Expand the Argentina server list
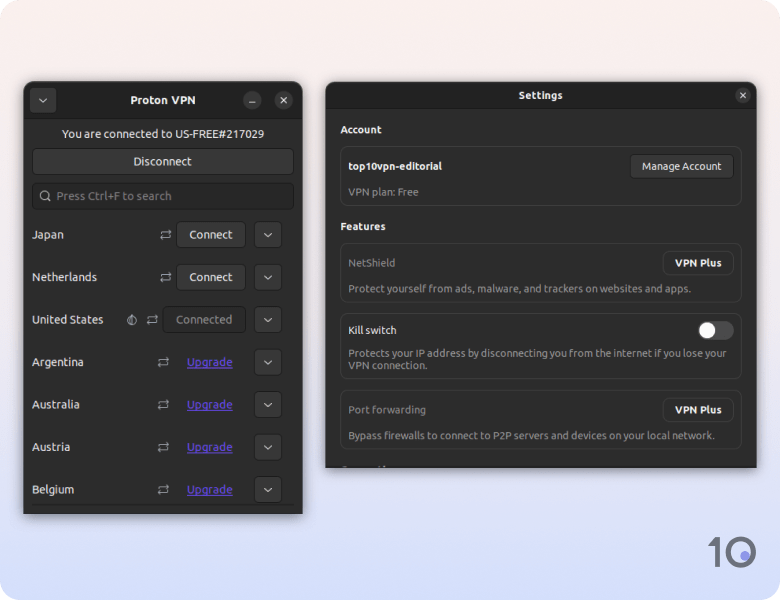Viewport: 780px width, 600px height. coord(268,362)
